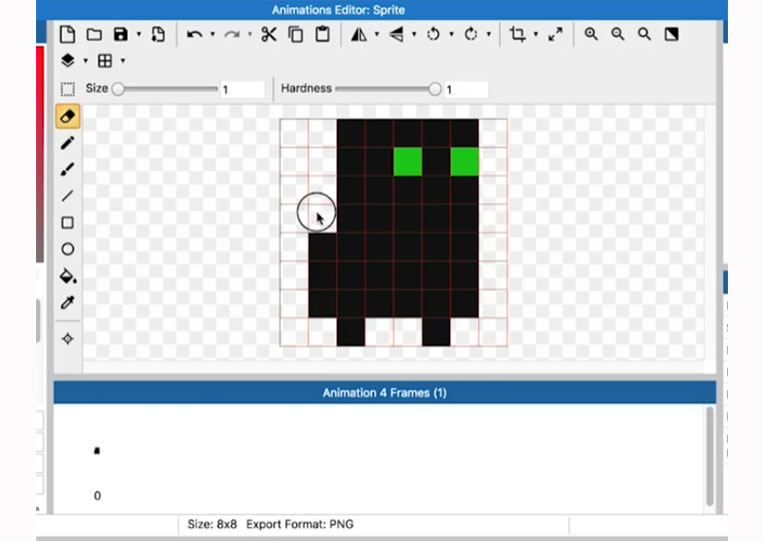
Task: Expand the rotate clockwise dropdown arrow
Action: [x=489, y=35]
